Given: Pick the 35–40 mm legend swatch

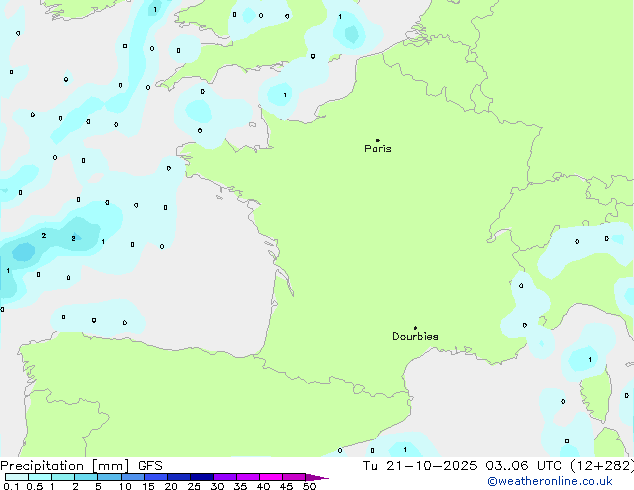Looking at the screenshot, I should tap(248, 477).
